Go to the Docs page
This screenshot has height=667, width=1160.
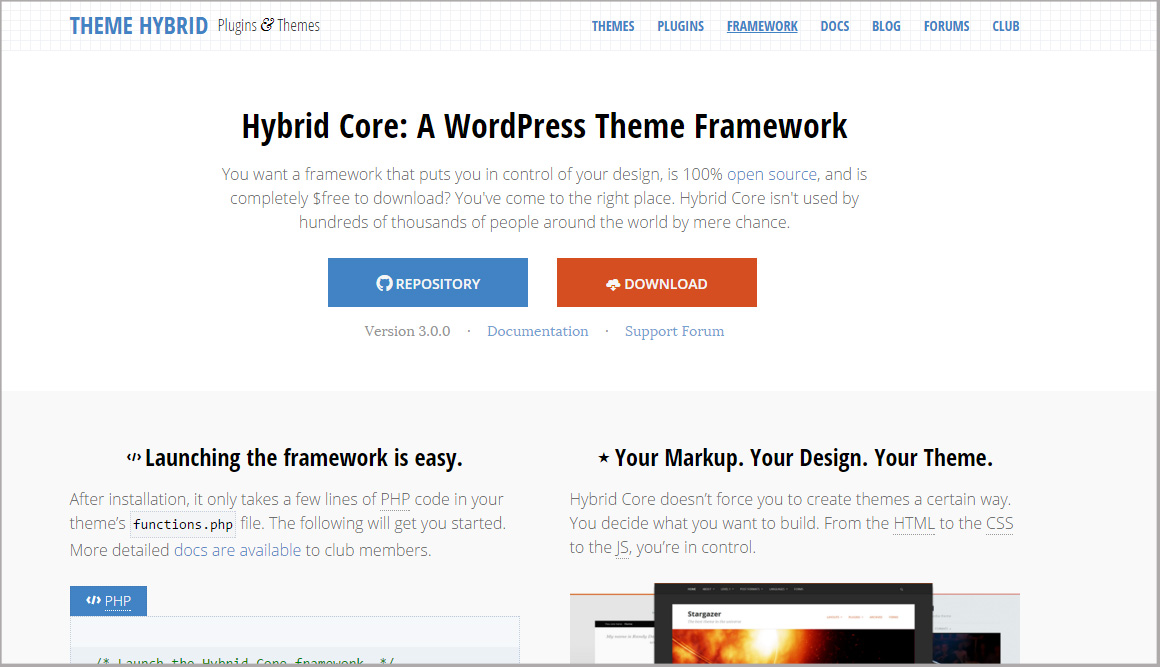tap(834, 26)
